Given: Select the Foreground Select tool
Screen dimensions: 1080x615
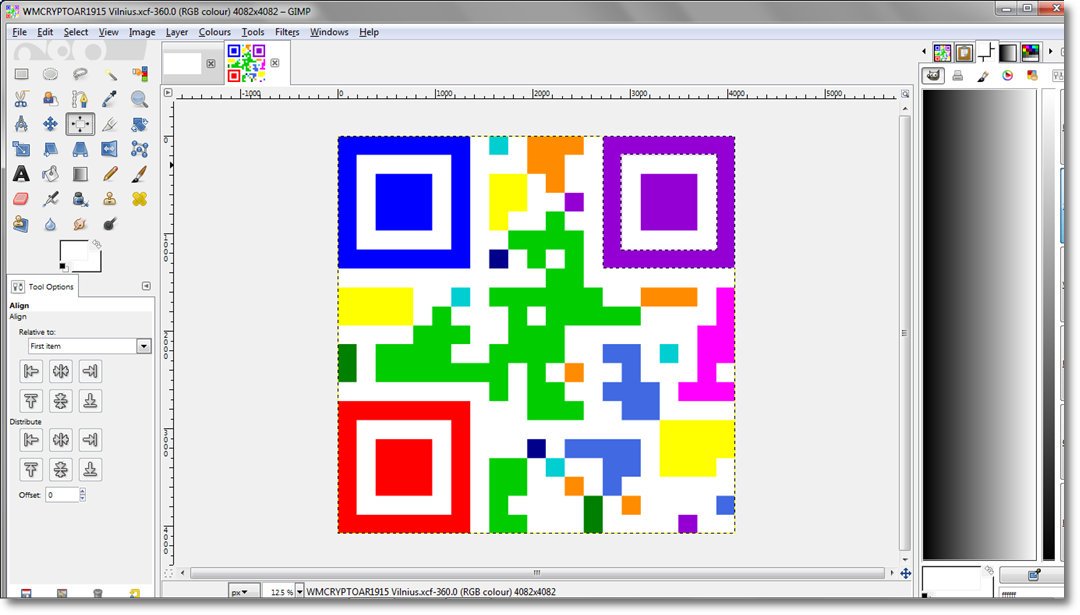Looking at the screenshot, I should [x=50, y=99].
